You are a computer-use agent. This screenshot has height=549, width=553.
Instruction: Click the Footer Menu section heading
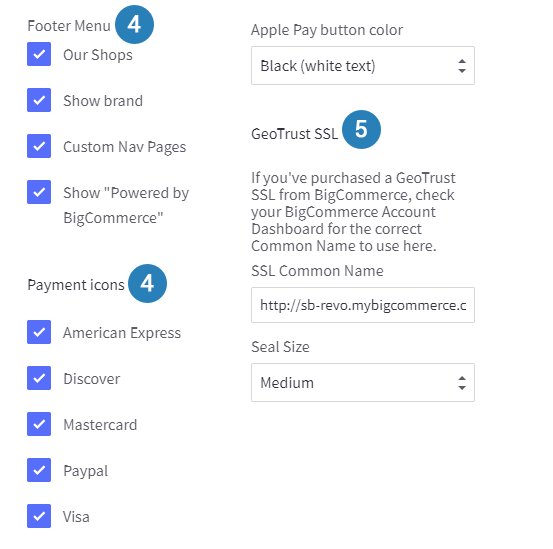tap(69, 26)
